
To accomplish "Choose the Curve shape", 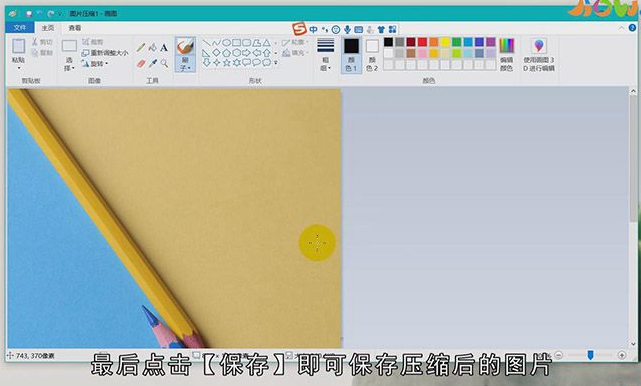I will pyautogui.click(x=216, y=43).
